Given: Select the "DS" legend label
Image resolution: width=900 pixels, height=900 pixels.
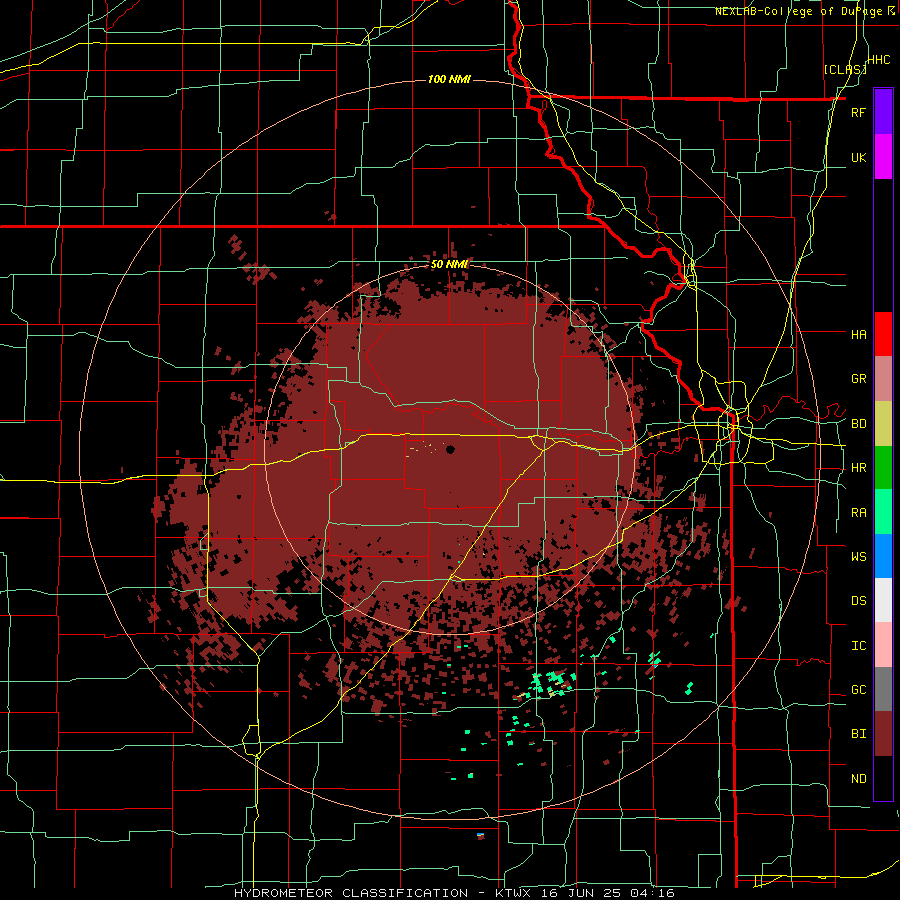Looking at the screenshot, I should click(x=858, y=601).
